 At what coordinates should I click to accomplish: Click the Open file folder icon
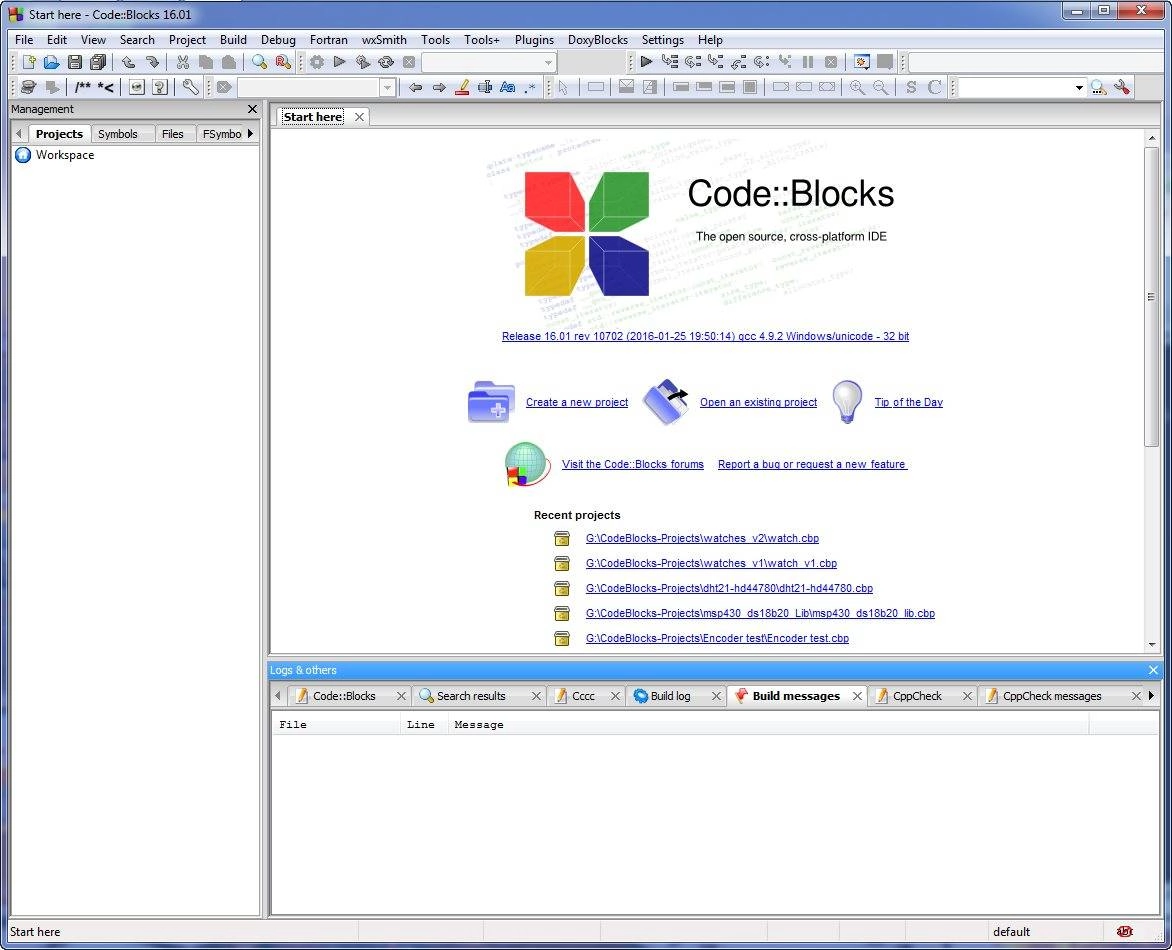[x=52, y=62]
